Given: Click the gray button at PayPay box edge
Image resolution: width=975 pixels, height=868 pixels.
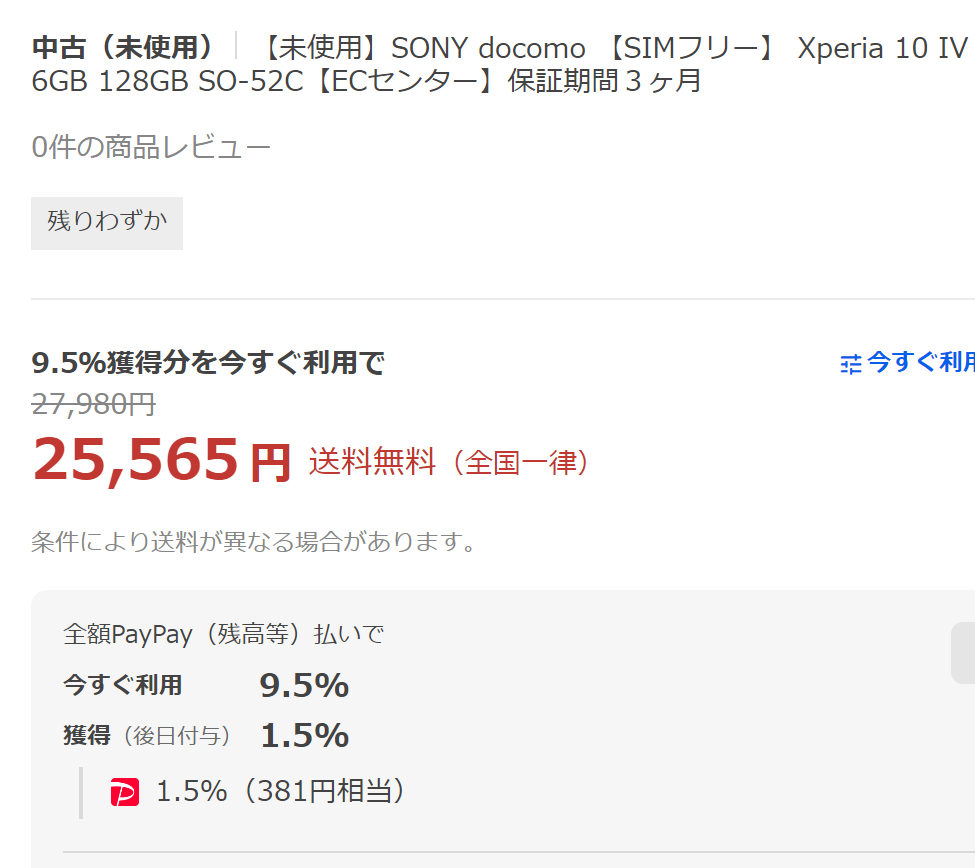Looking at the screenshot, I should pyautogui.click(x=963, y=653).
